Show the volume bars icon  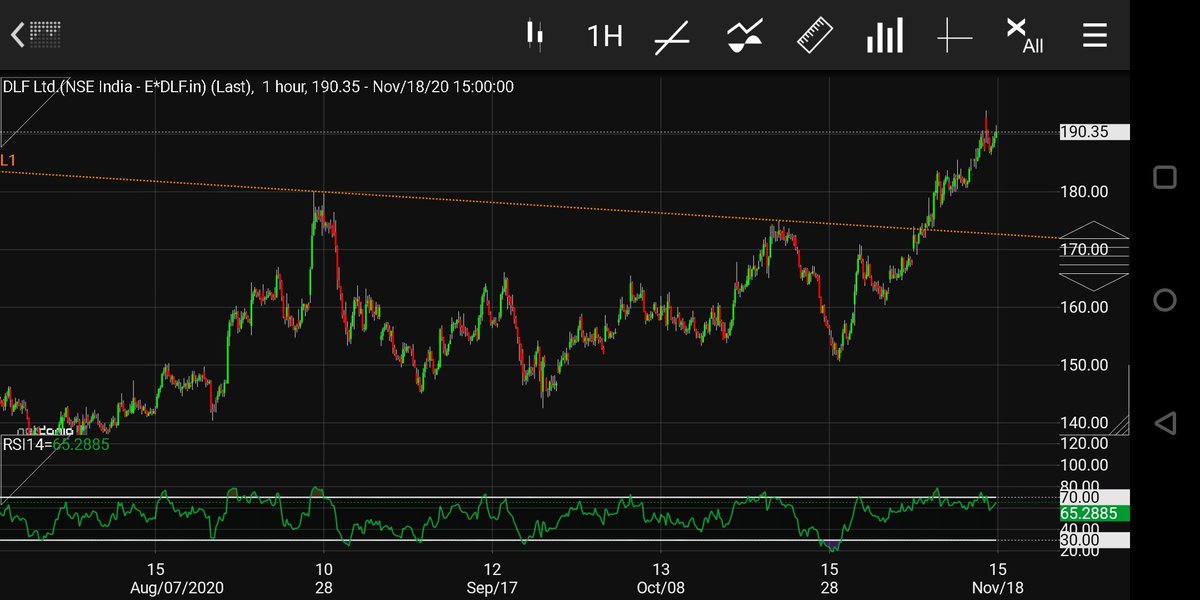884,35
